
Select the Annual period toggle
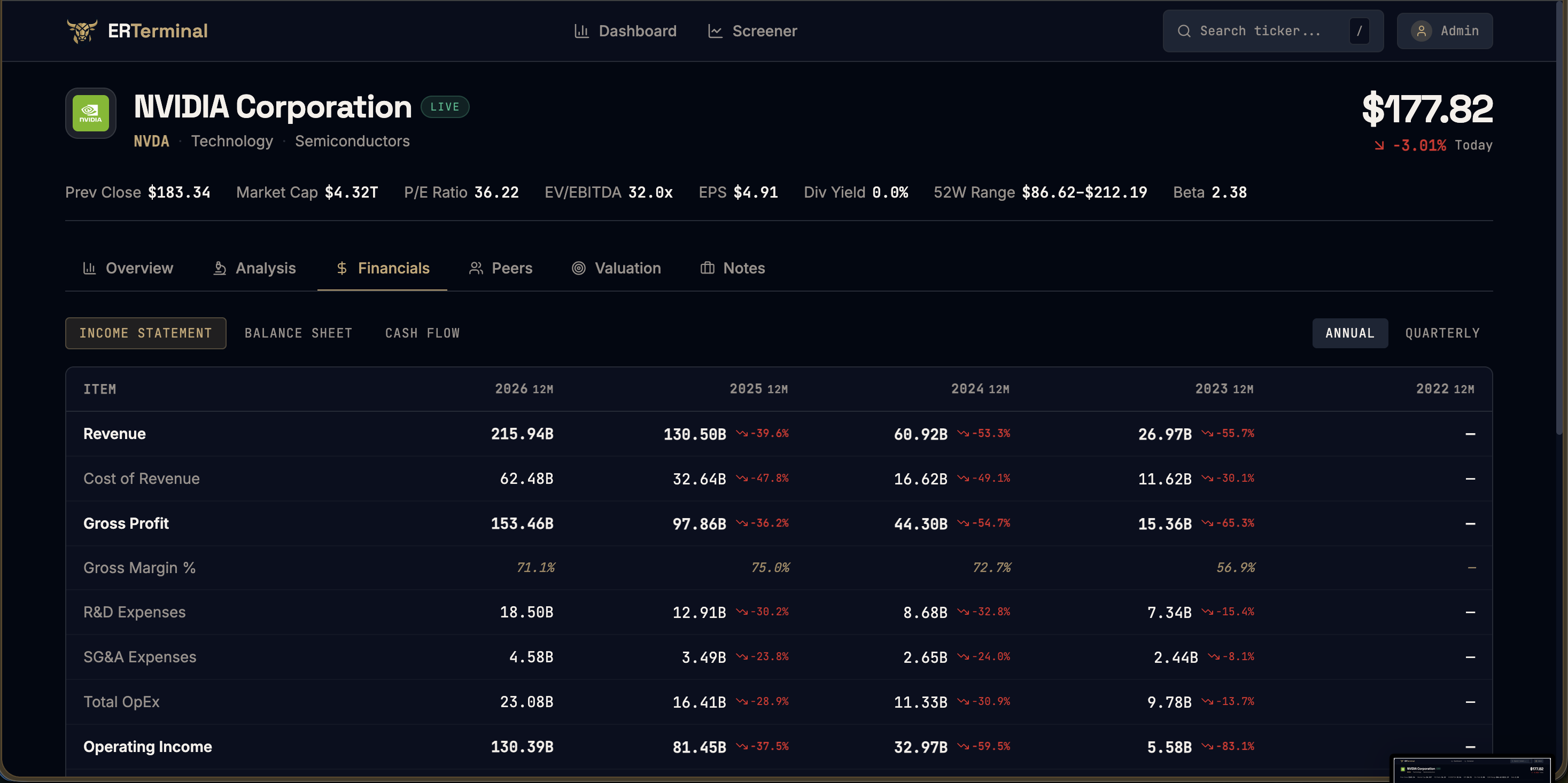[x=1349, y=333]
